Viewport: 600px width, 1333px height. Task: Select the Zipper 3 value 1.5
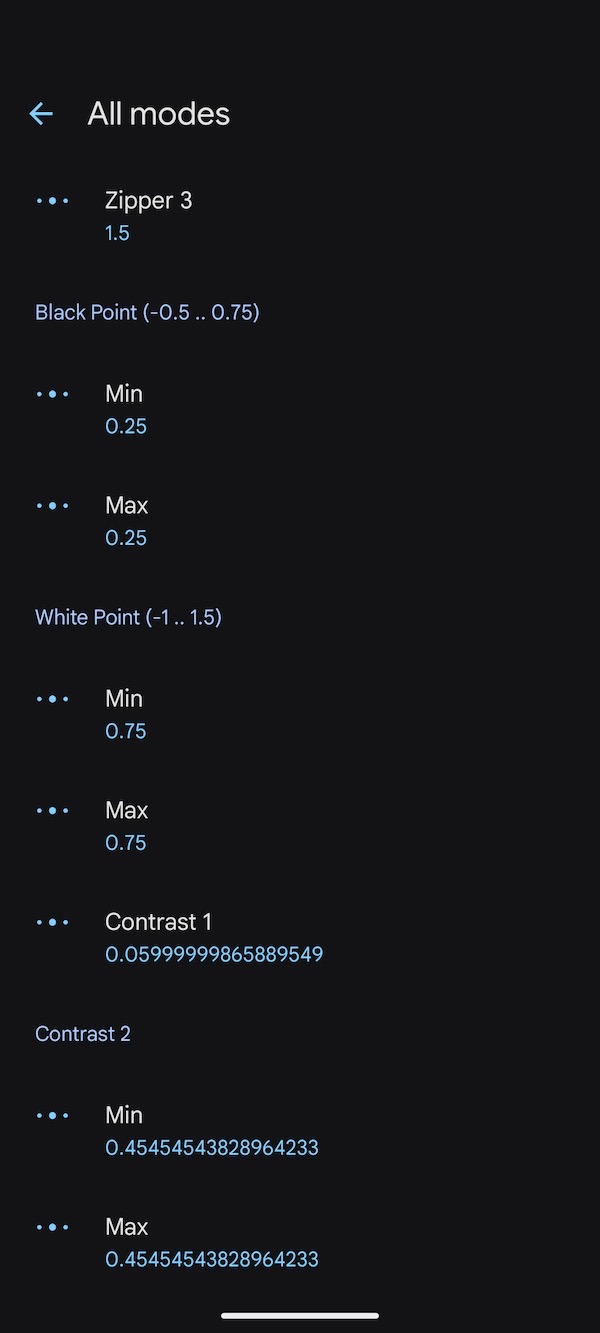(117, 232)
